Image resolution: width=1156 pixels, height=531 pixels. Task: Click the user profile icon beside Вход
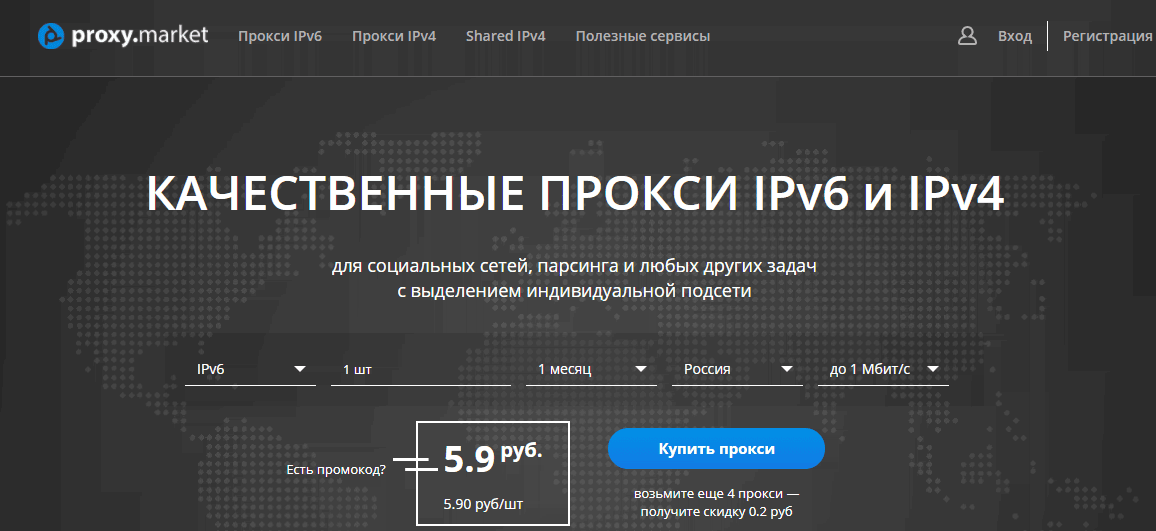(x=967, y=36)
